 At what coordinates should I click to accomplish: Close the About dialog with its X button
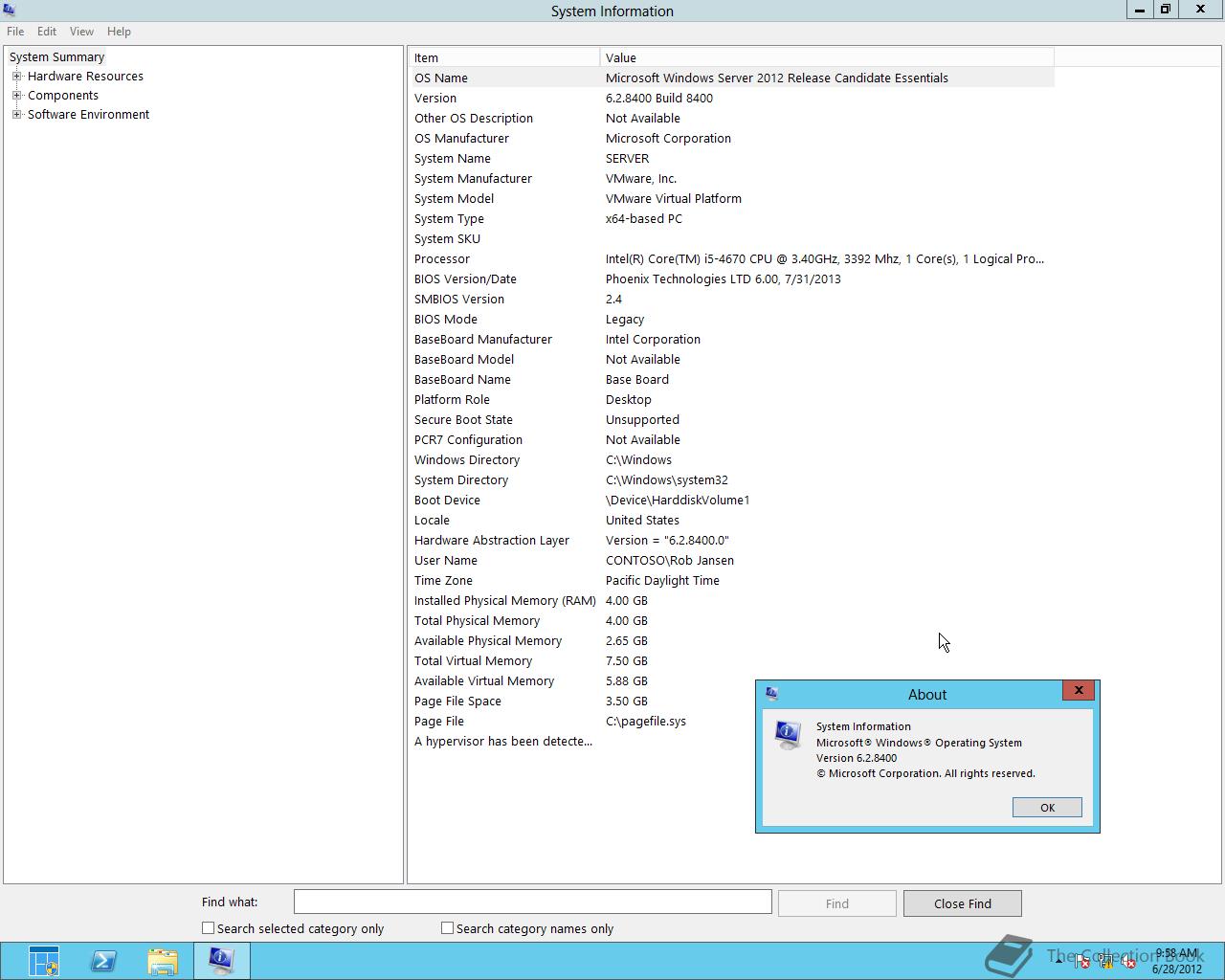click(1079, 690)
